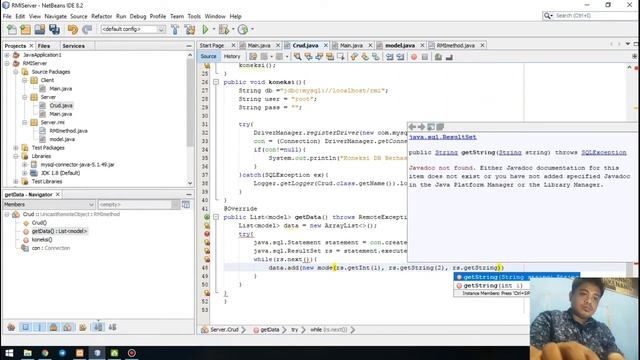Expand the Test Packages node
The image size is (640, 360).
[16, 148]
